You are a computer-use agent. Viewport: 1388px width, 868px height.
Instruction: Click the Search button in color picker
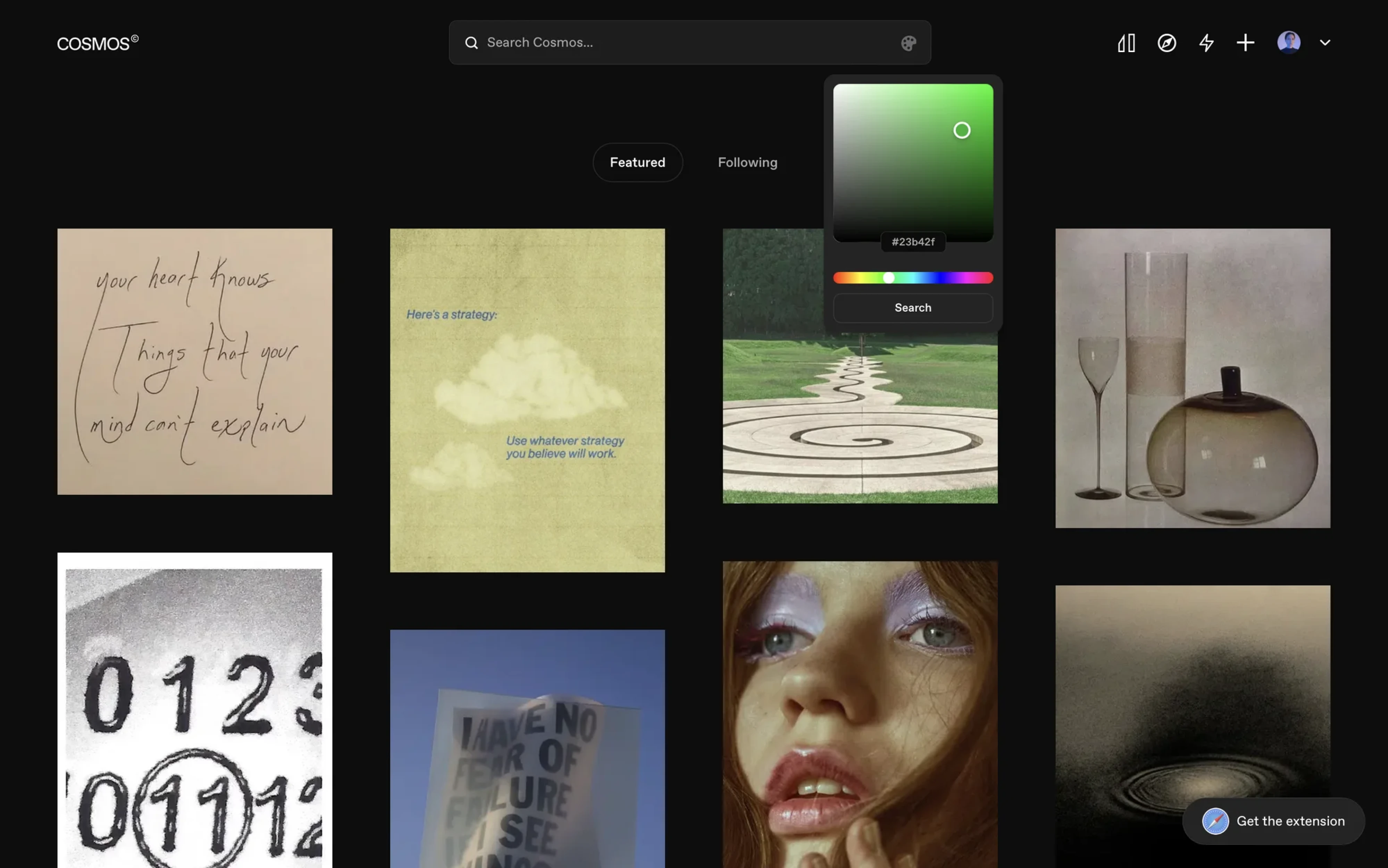pos(913,308)
